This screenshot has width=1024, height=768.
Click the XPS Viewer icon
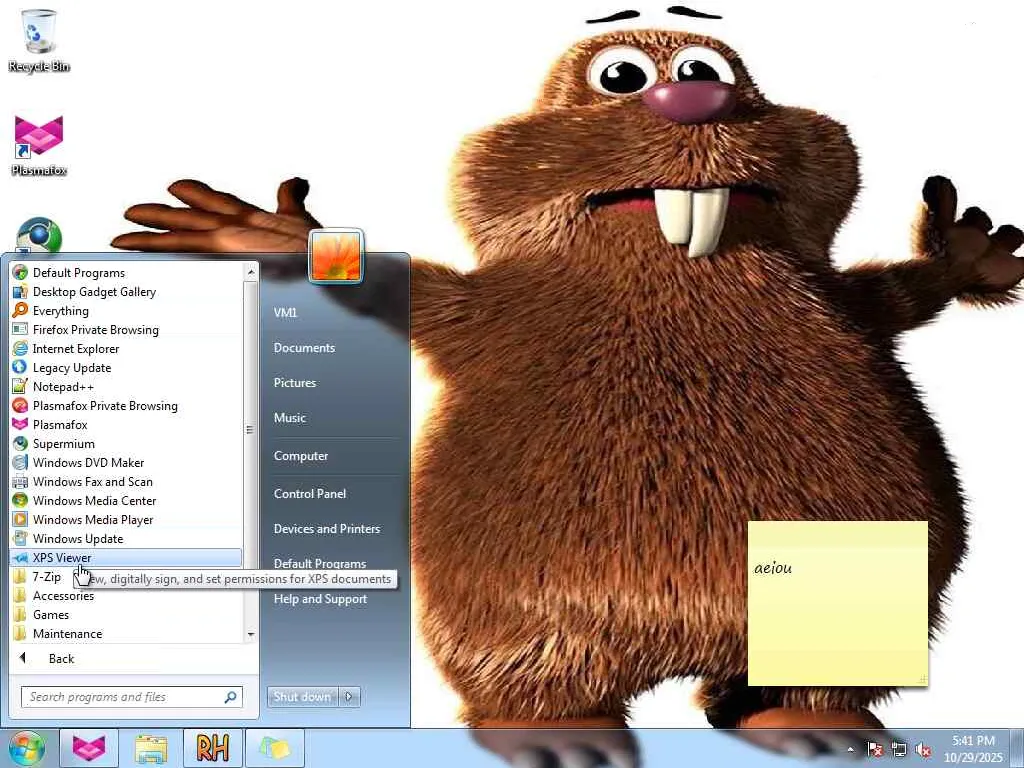(x=20, y=558)
